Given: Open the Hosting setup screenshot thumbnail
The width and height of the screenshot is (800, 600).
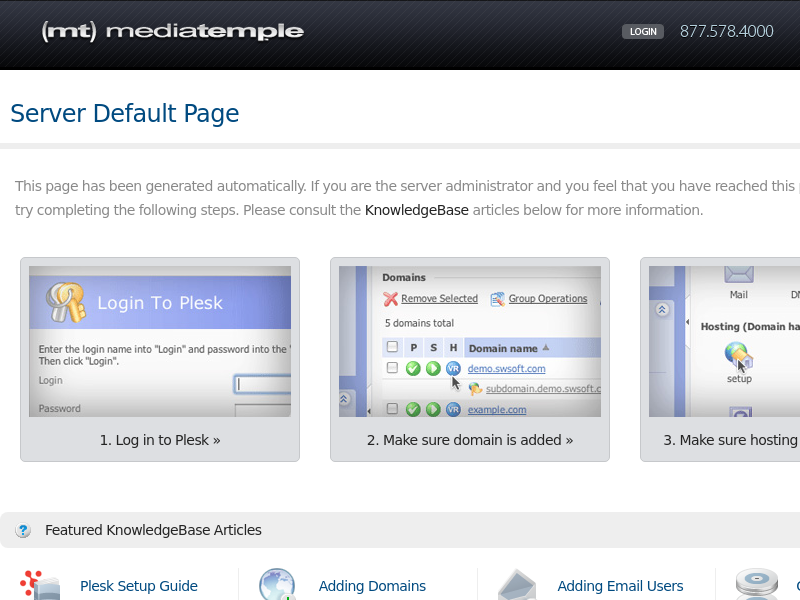Looking at the screenshot, I should [724, 341].
